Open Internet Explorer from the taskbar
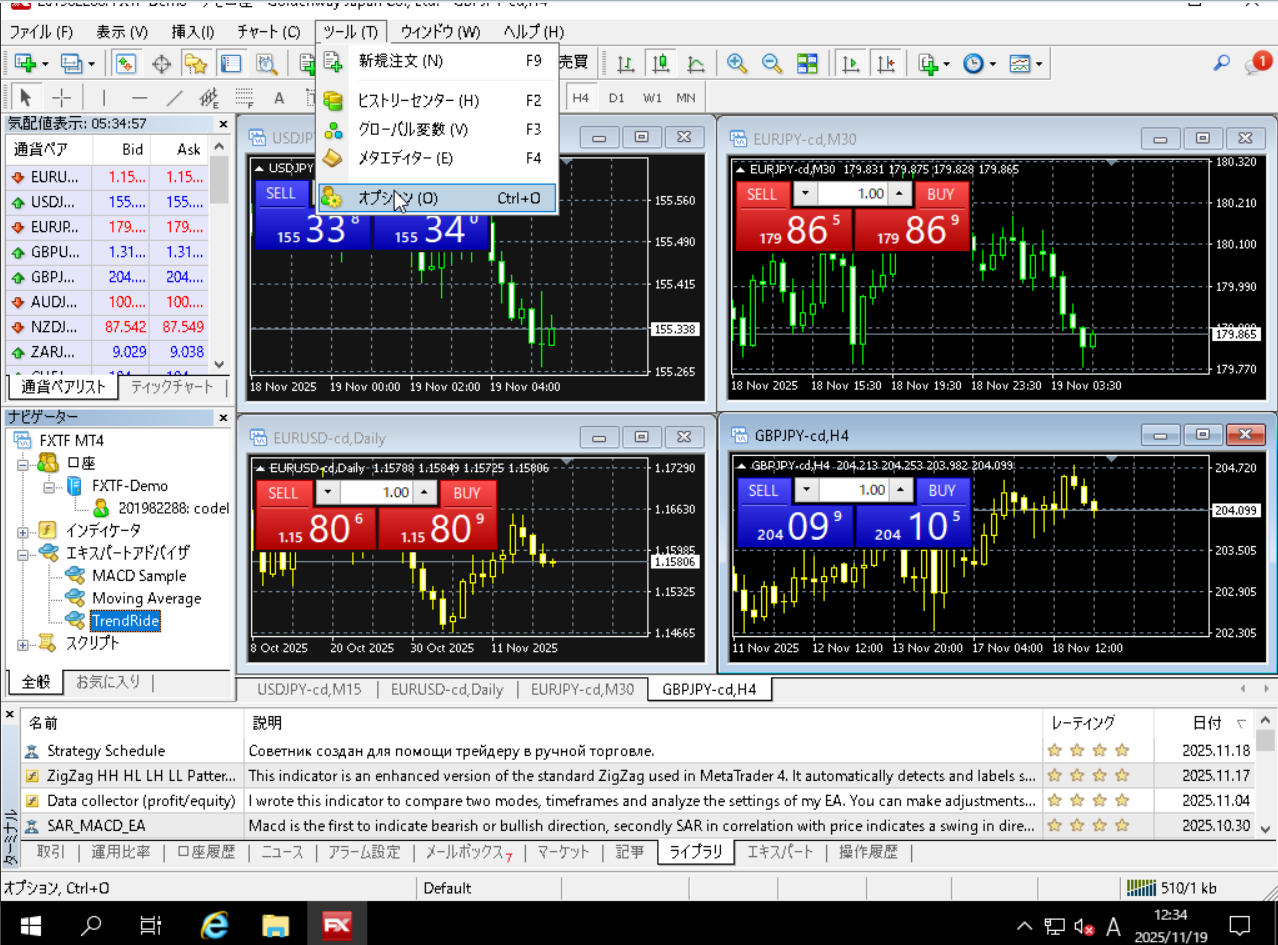Screen dimensions: 1278x945 click(x=214, y=925)
